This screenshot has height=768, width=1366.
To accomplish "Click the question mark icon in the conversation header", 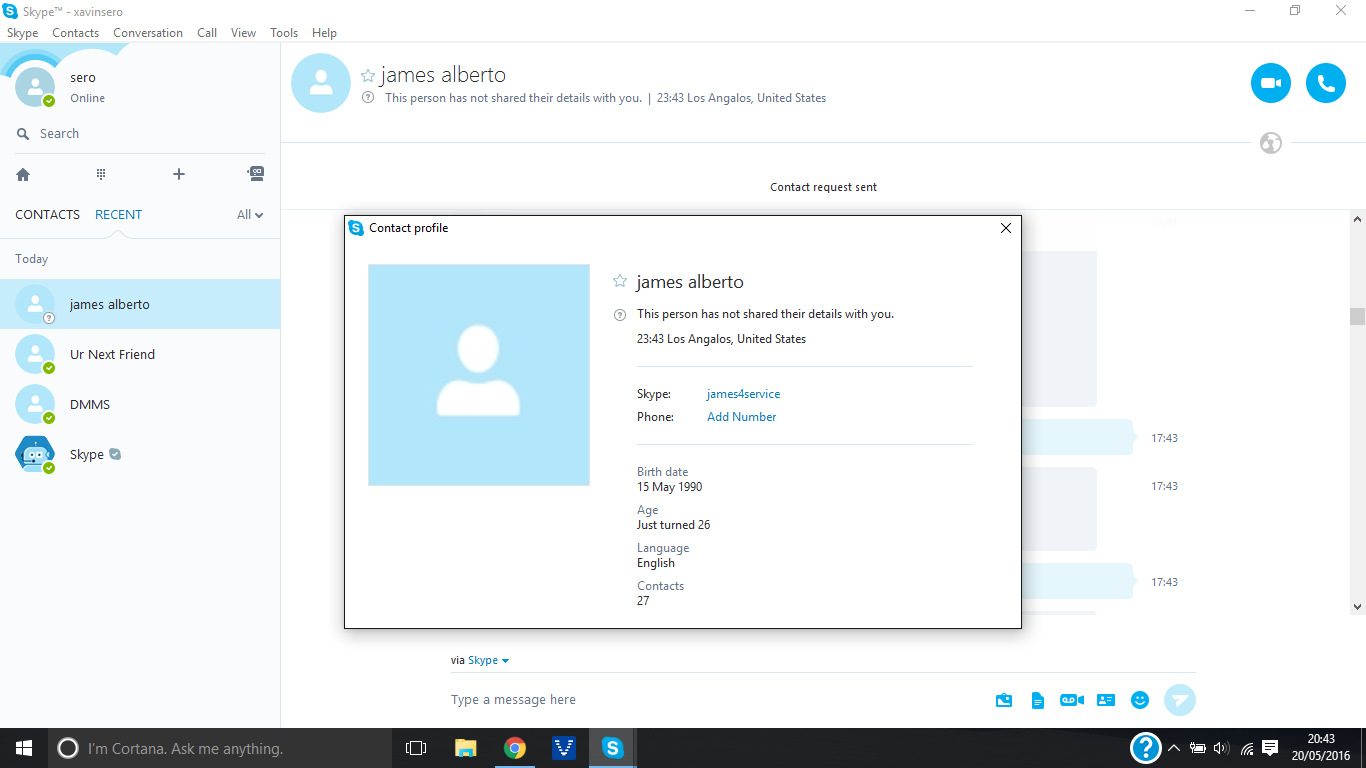I will click(x=368, y=98).
